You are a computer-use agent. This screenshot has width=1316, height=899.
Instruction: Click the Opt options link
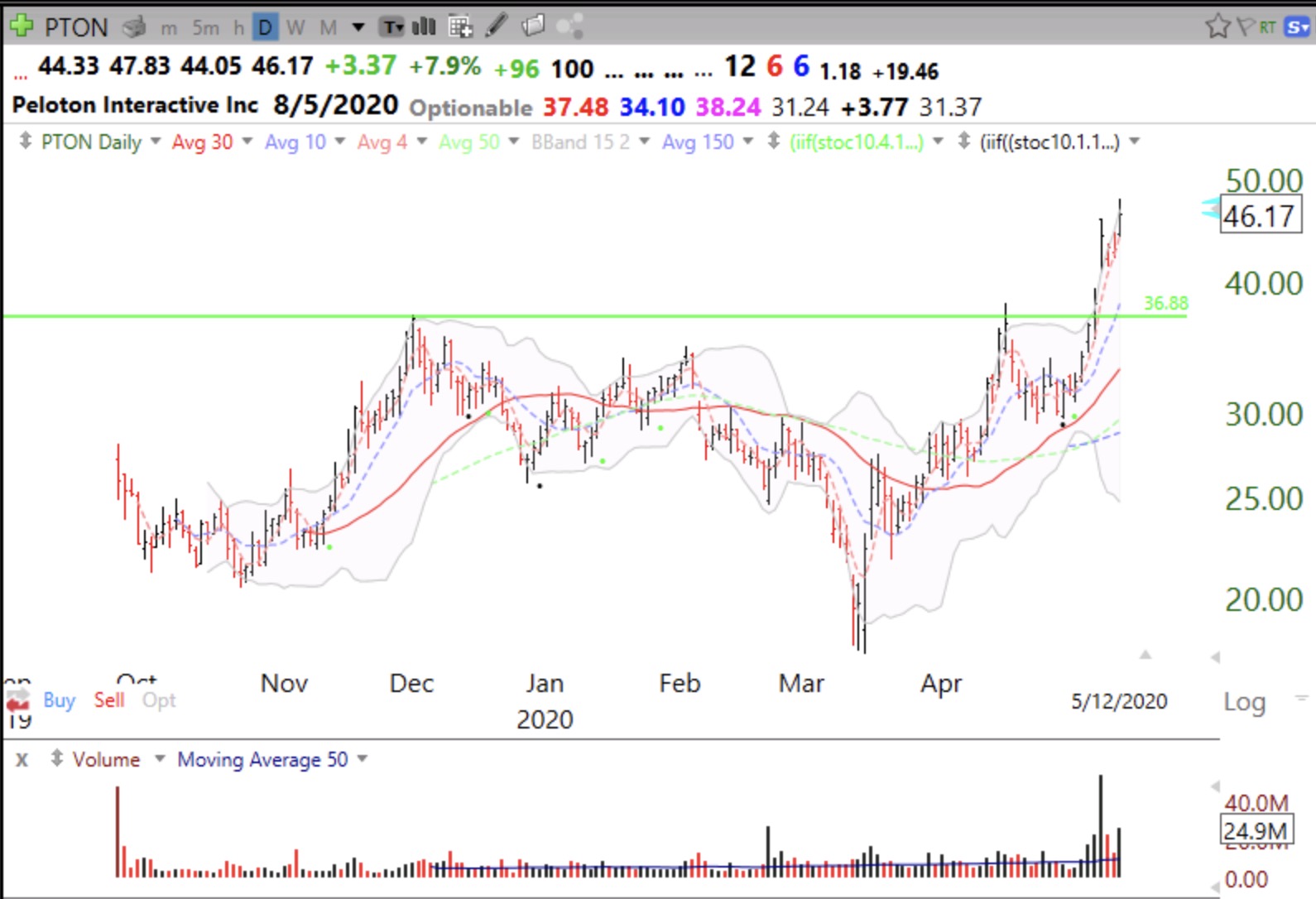(159, 701)
